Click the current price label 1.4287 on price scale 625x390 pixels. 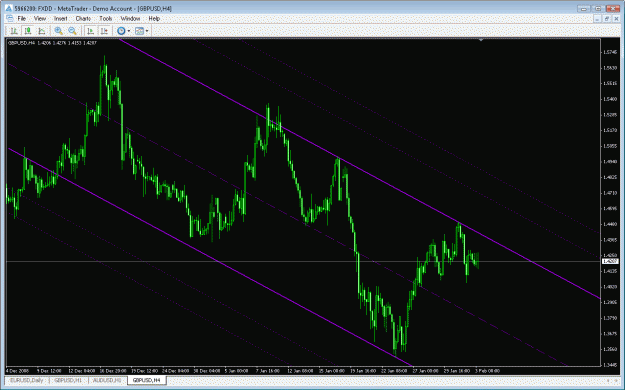pos(610,261)
